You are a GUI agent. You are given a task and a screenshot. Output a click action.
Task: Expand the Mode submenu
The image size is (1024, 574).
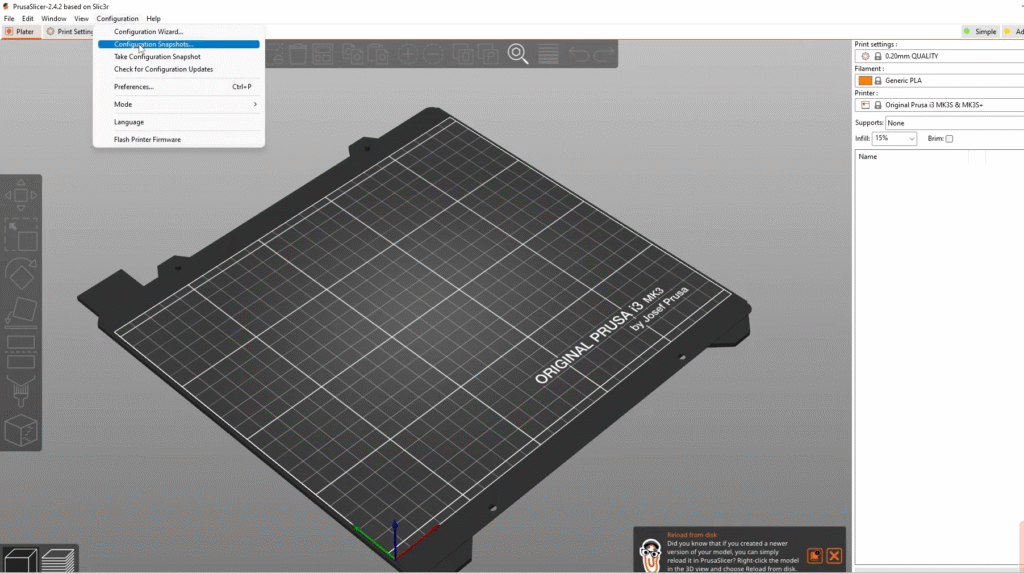click(180, 104)
